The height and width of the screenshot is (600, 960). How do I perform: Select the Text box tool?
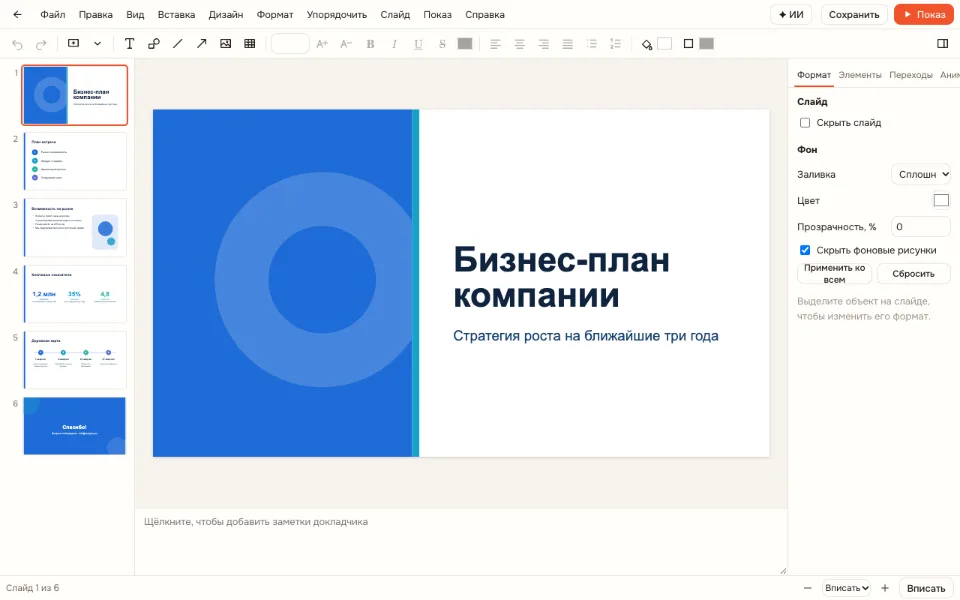[x=129, y=43]
